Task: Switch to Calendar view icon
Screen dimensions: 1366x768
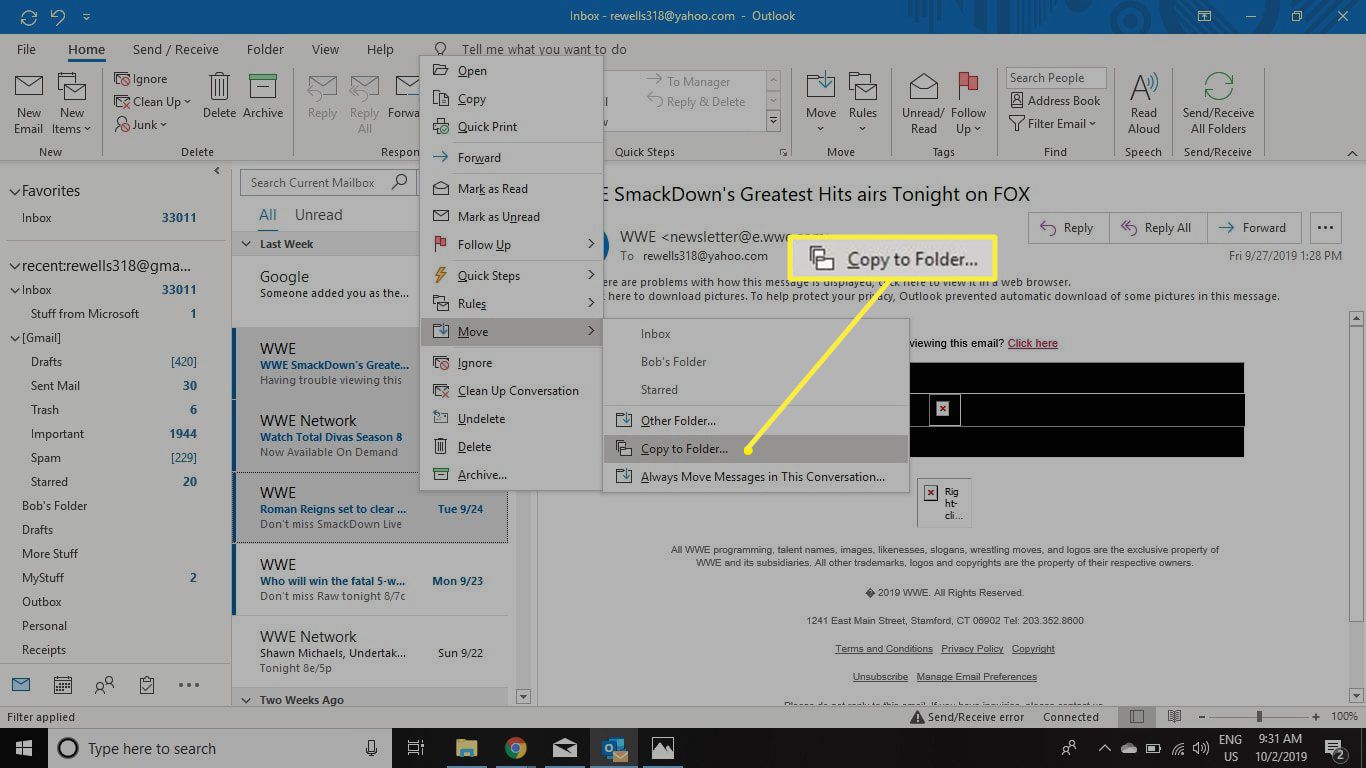Action: tap(62, 685)
